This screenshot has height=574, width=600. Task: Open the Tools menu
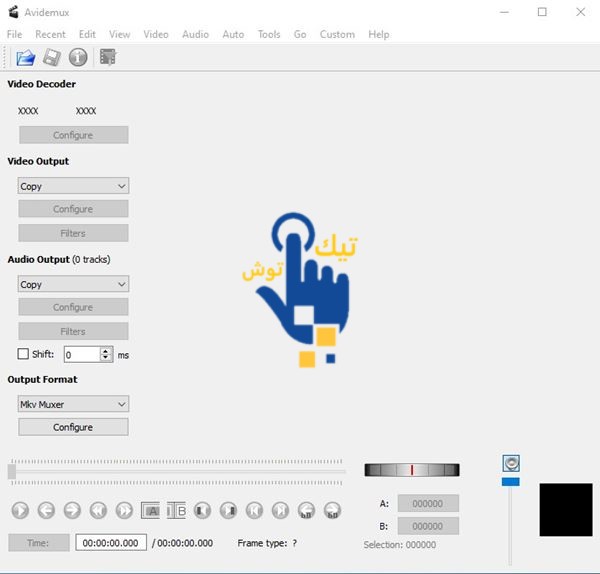pyautogui.click(x=269, y=34)
